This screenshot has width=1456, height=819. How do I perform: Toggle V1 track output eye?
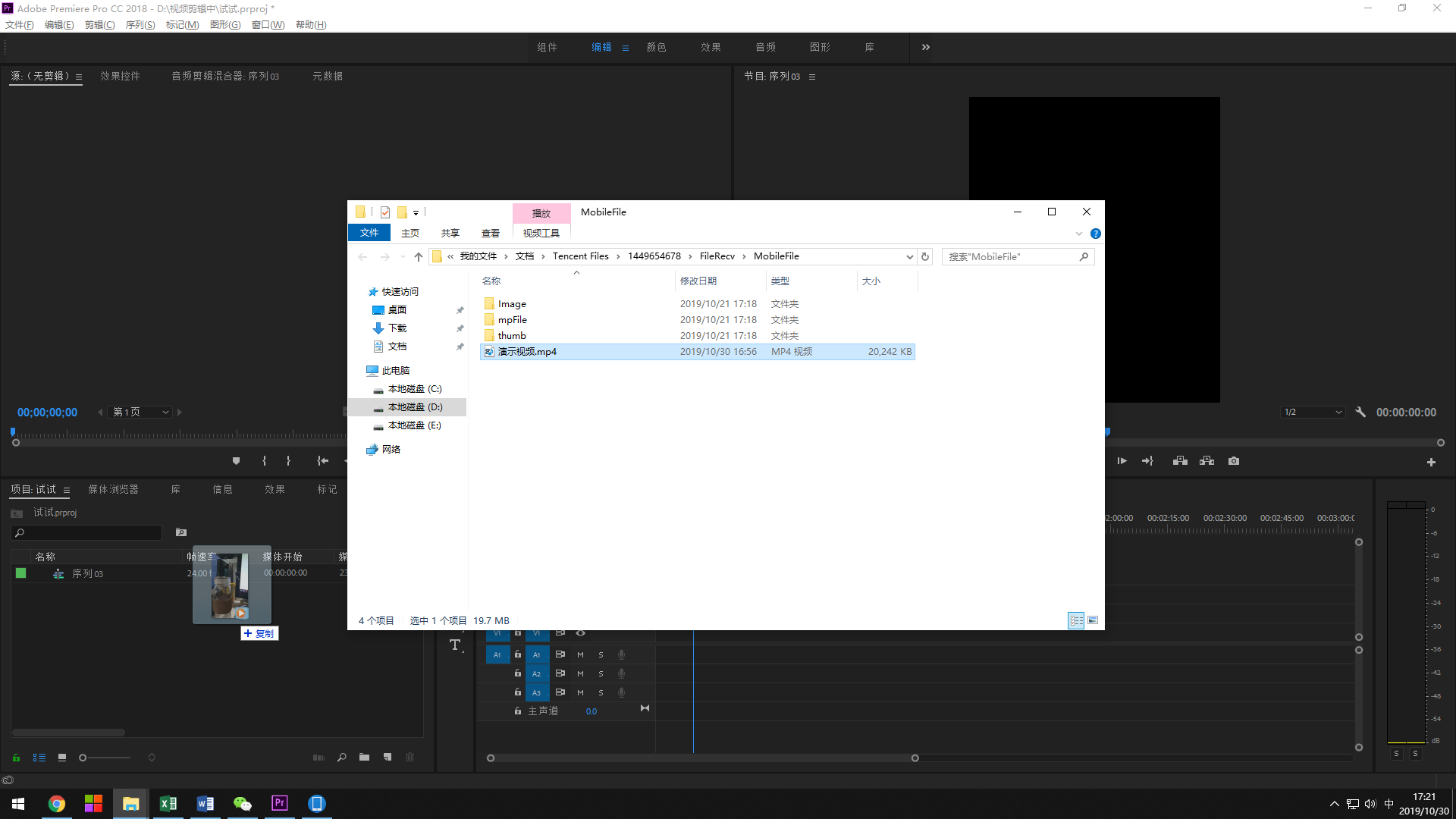tap(581, 632)
